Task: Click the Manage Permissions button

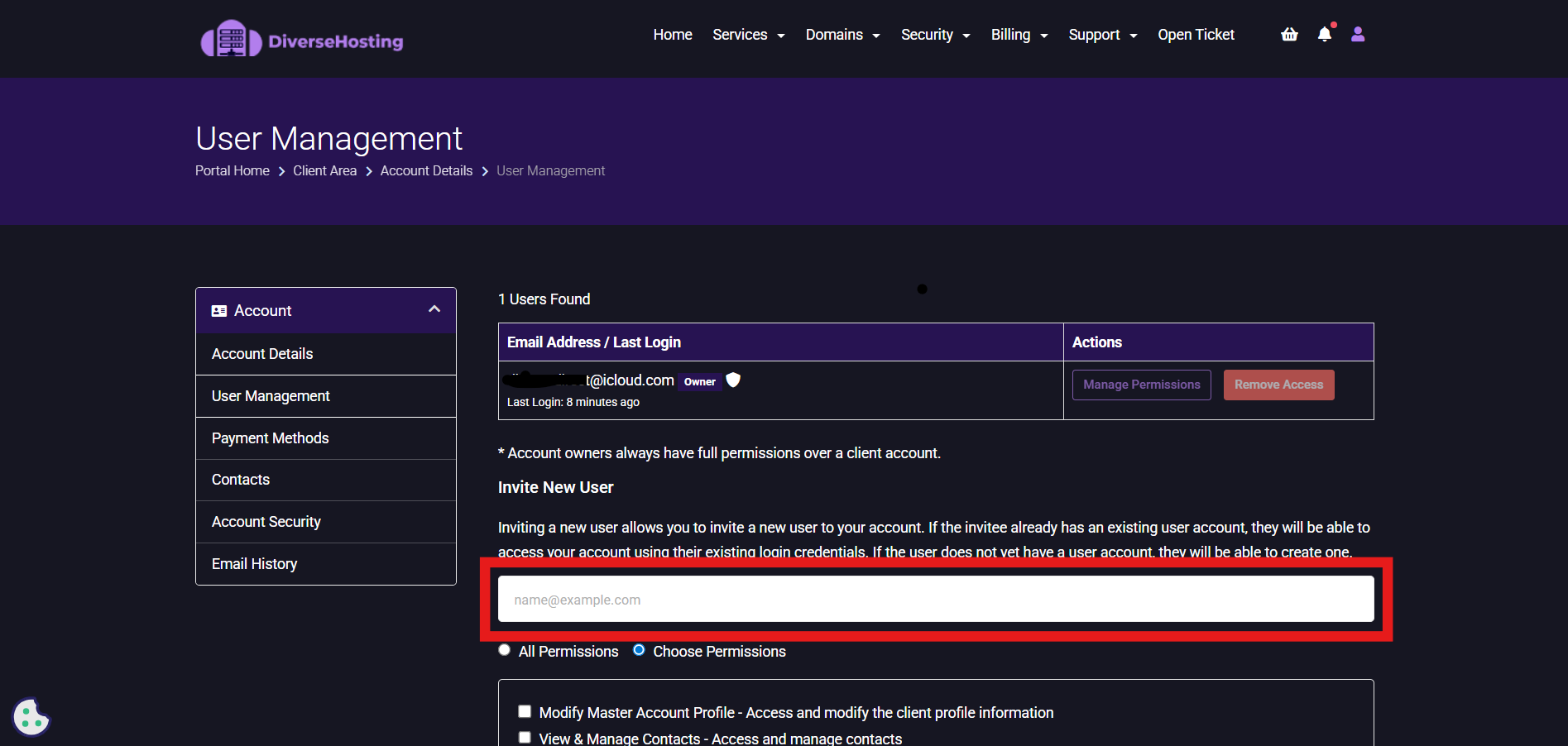Action: point(1141,385)
